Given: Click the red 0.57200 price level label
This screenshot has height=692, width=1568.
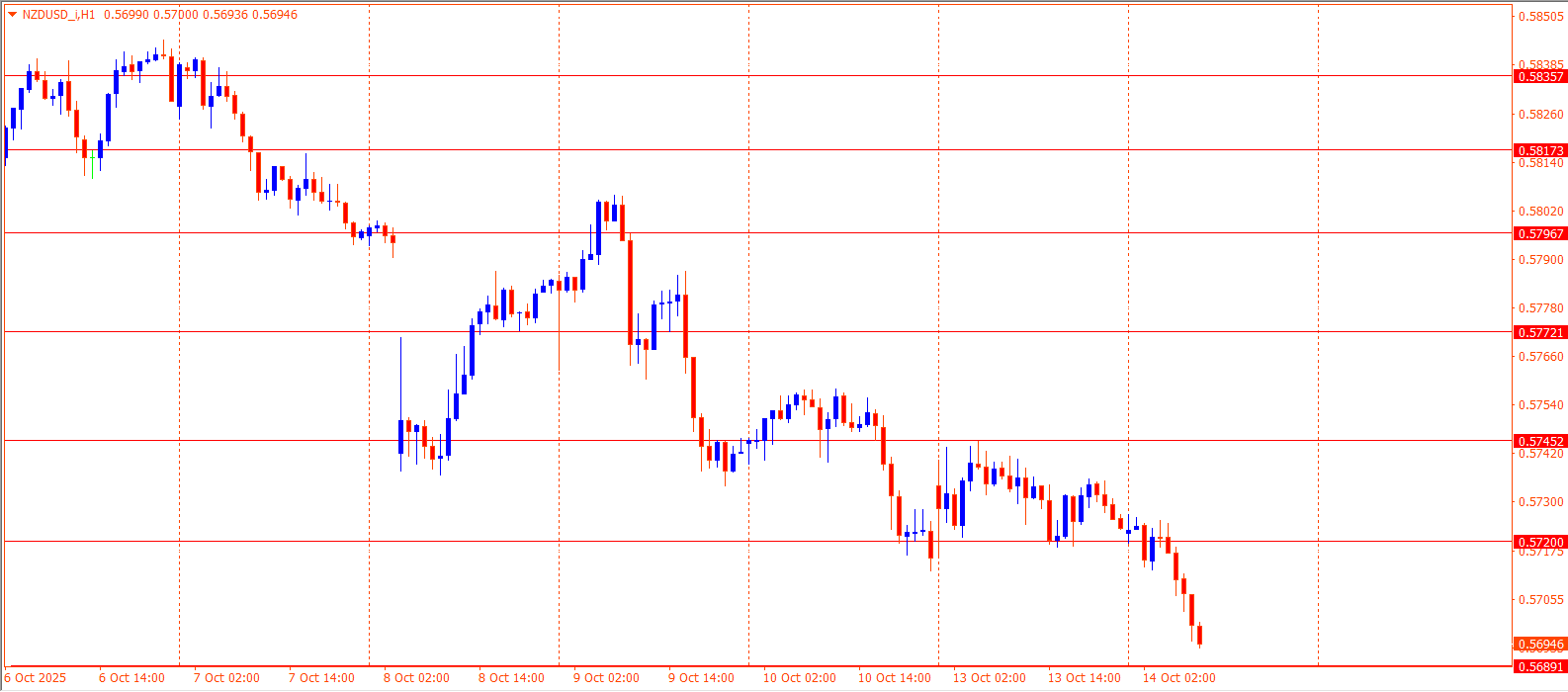Looking at the screenshot, I should [1540, 542].
